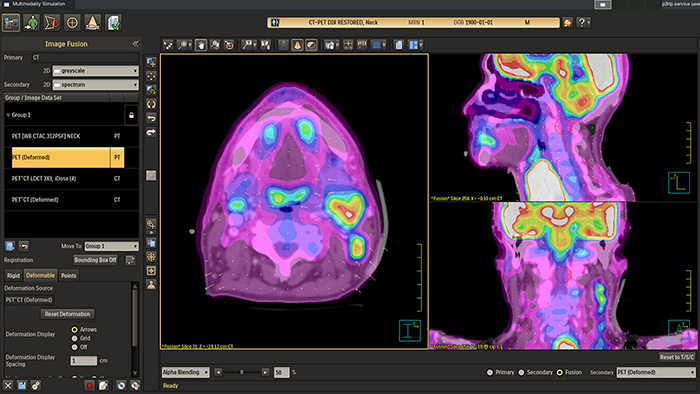Click the rotate view tool icon
700x394 pixels.
point(229,45)
